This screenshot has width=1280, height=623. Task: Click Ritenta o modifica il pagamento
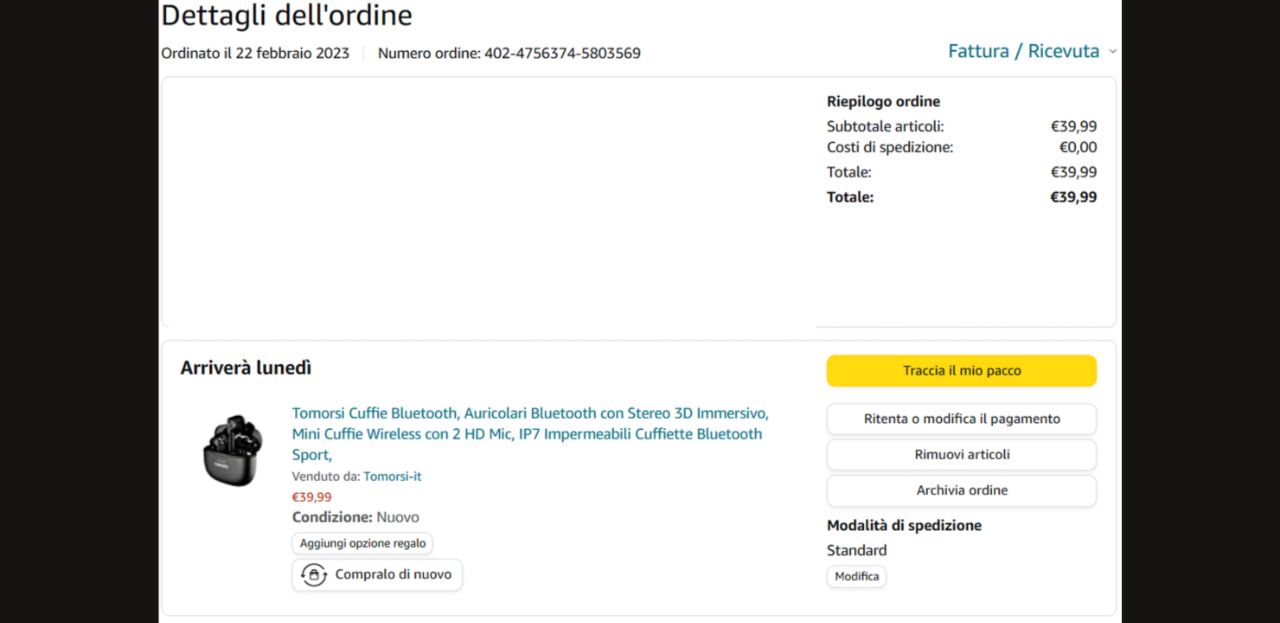pos(961,419)
